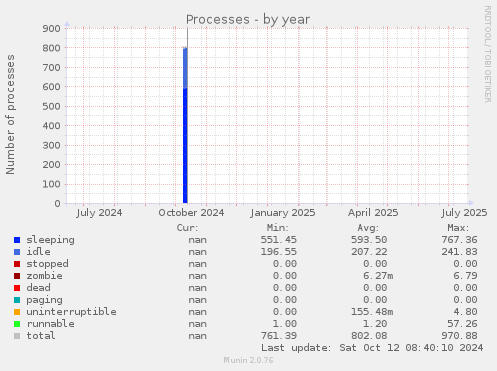
Task: Click the 'dead' legend label
Action: click(38, 288)
